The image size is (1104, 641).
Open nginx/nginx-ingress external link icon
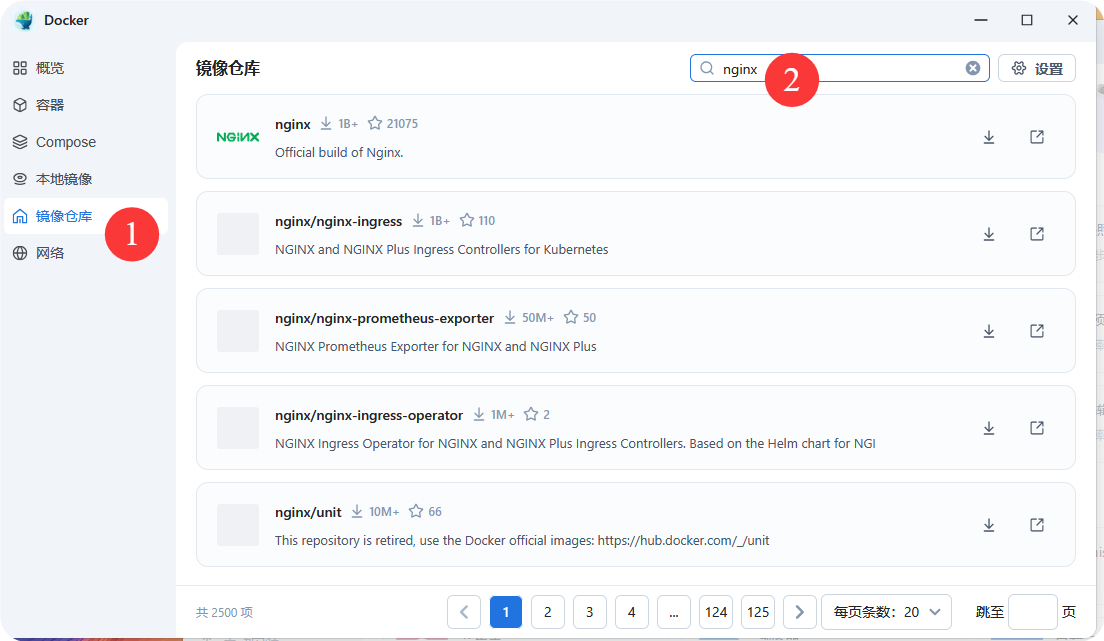pyautogui.click(x=1036, y=234)
